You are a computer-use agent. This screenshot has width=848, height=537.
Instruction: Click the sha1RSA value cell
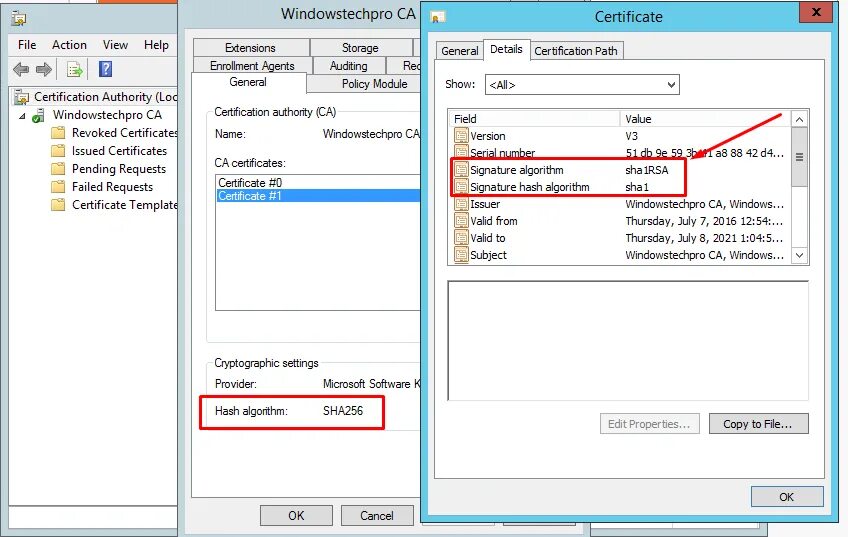point(647,170)
